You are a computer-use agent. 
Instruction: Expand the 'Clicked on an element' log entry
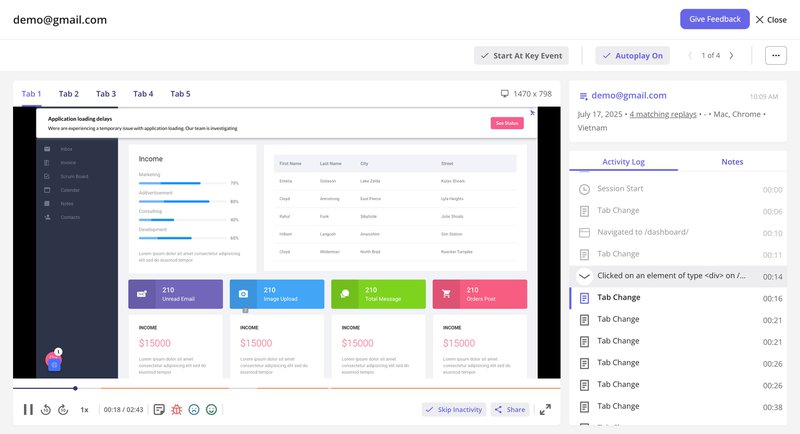(584, 276)
